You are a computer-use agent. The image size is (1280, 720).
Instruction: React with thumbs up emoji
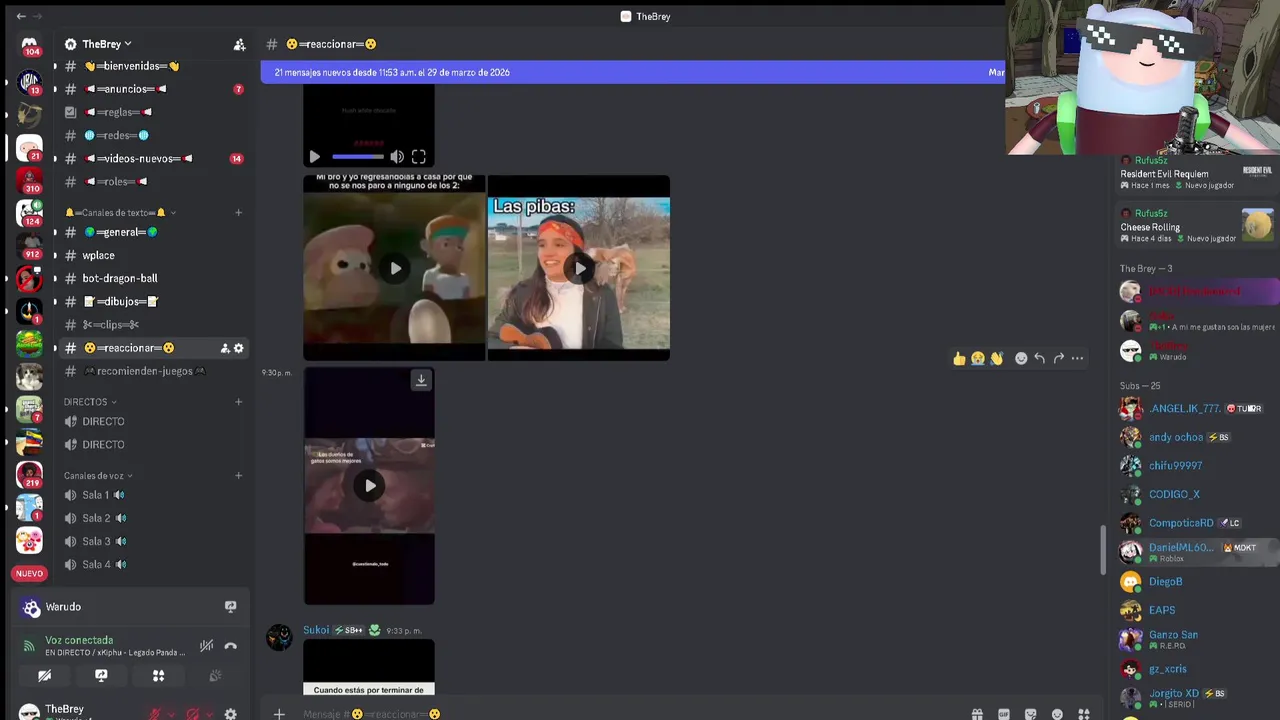(959, 358)
